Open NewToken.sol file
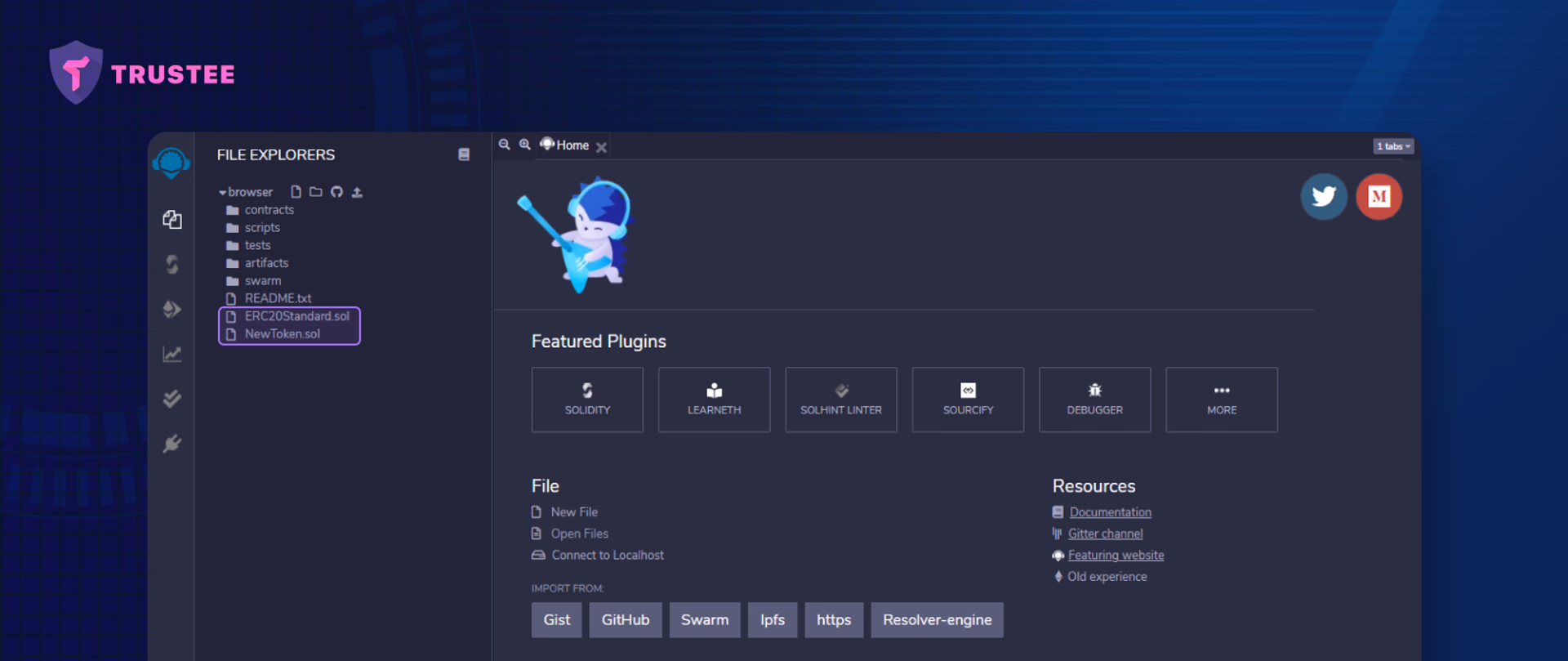The height and width of the screenshot is (661, 1568). click(273, 334)
